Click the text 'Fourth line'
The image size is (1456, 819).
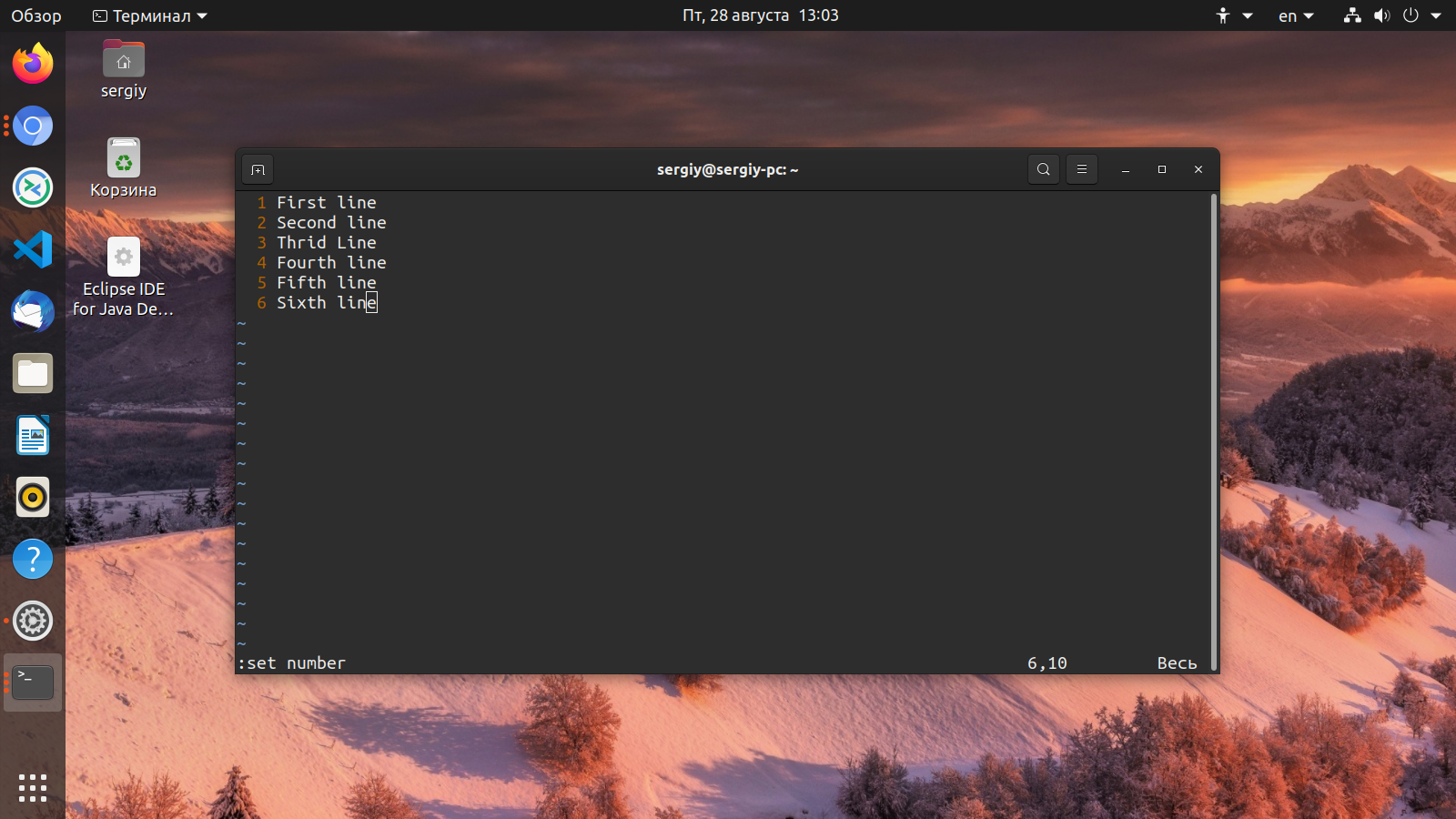tap(331, 262)
